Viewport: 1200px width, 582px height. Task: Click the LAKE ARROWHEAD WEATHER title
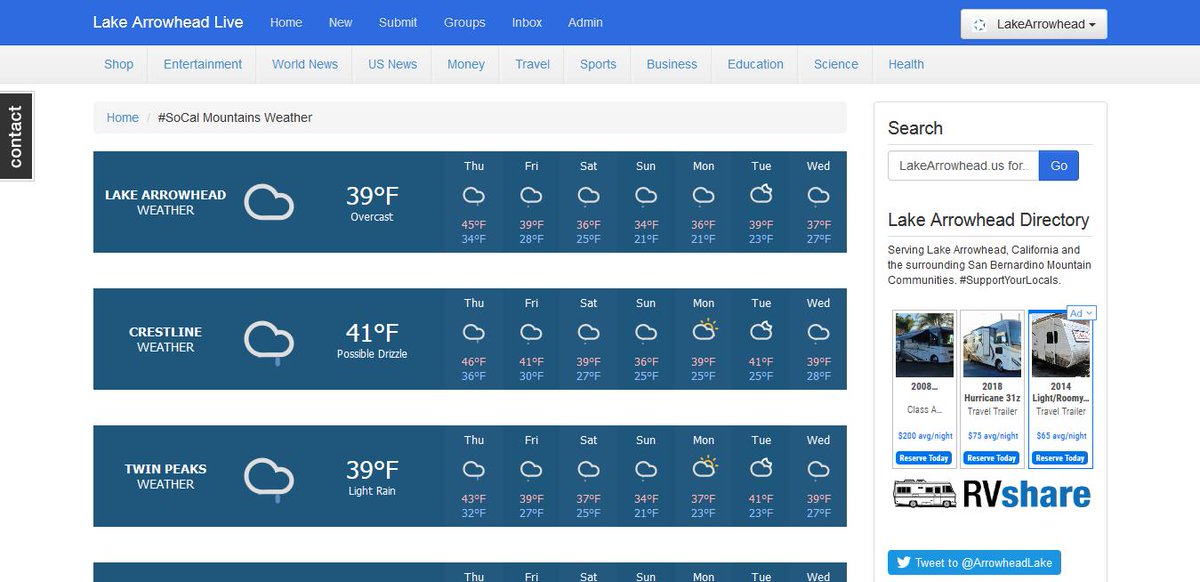[x=165, y=202]
